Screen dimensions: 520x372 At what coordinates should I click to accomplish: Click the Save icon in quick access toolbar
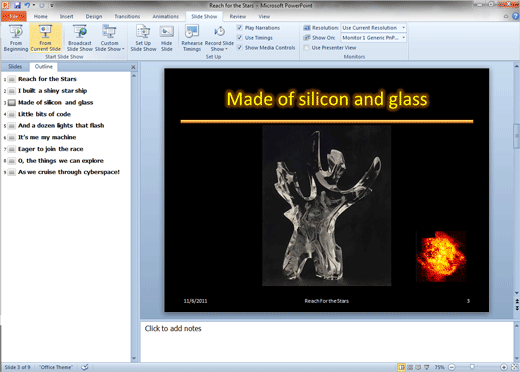click(17, 5)
